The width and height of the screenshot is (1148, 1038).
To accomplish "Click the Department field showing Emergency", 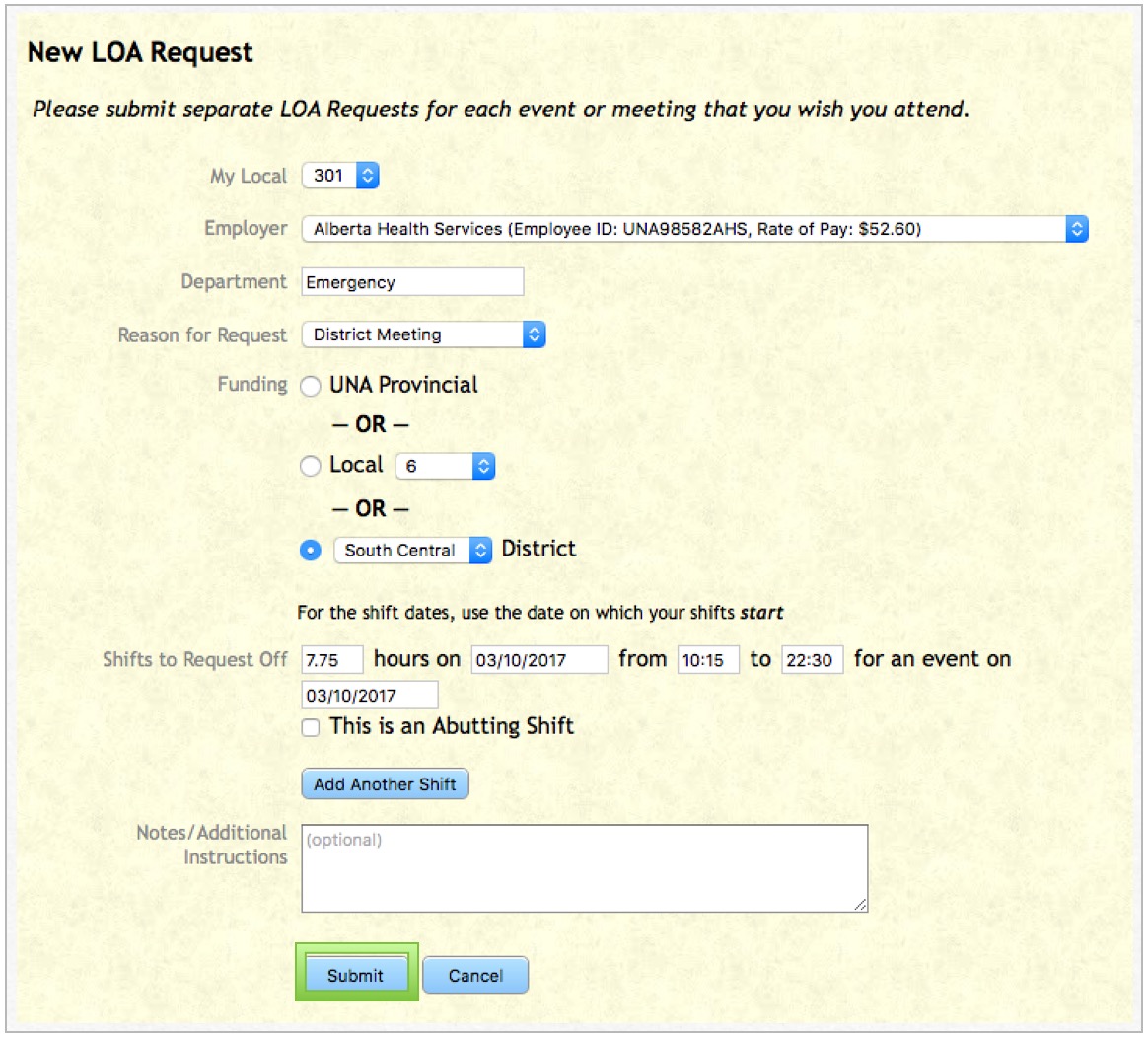I will pos(410,282).
